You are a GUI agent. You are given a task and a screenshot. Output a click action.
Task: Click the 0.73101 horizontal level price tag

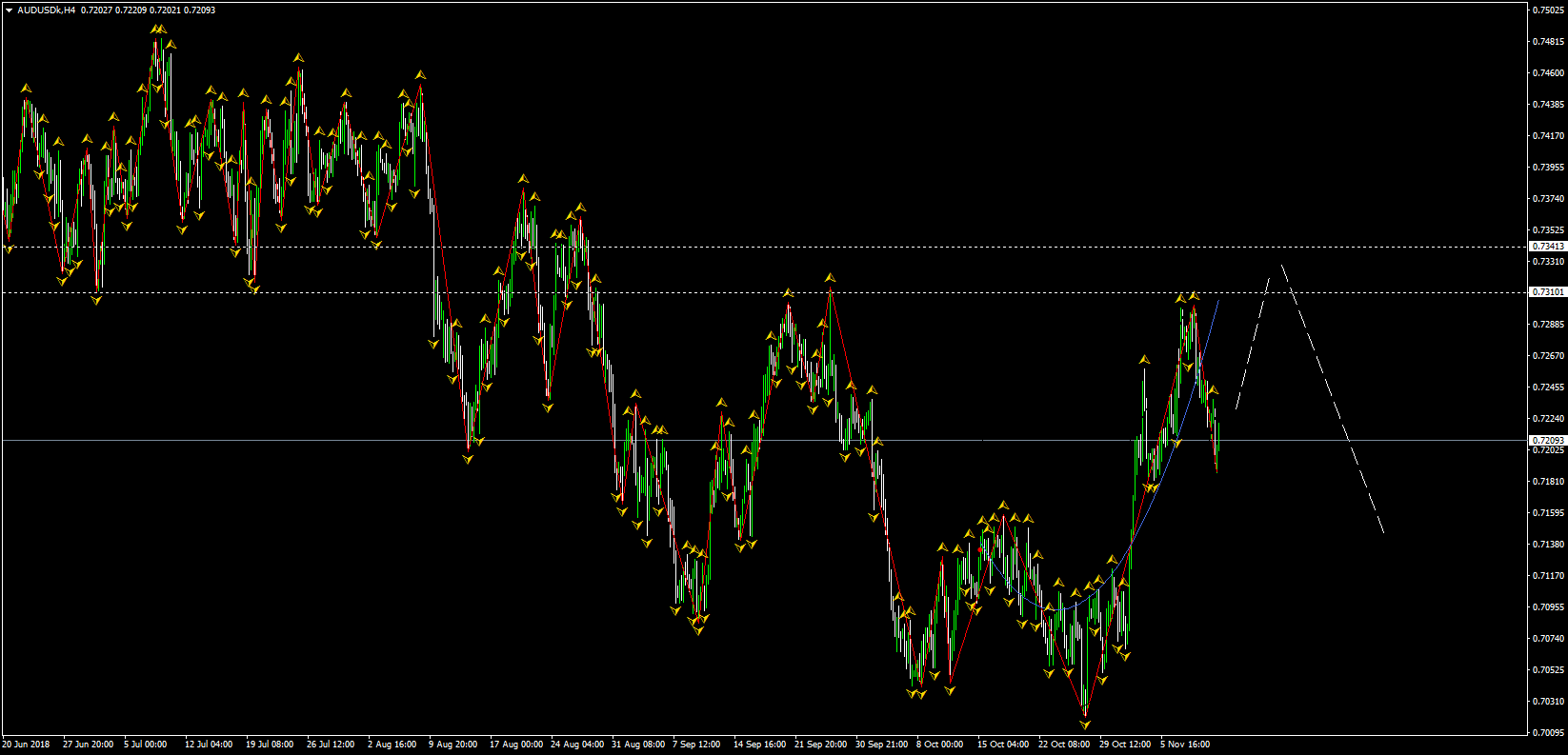tap(1547, 292)
